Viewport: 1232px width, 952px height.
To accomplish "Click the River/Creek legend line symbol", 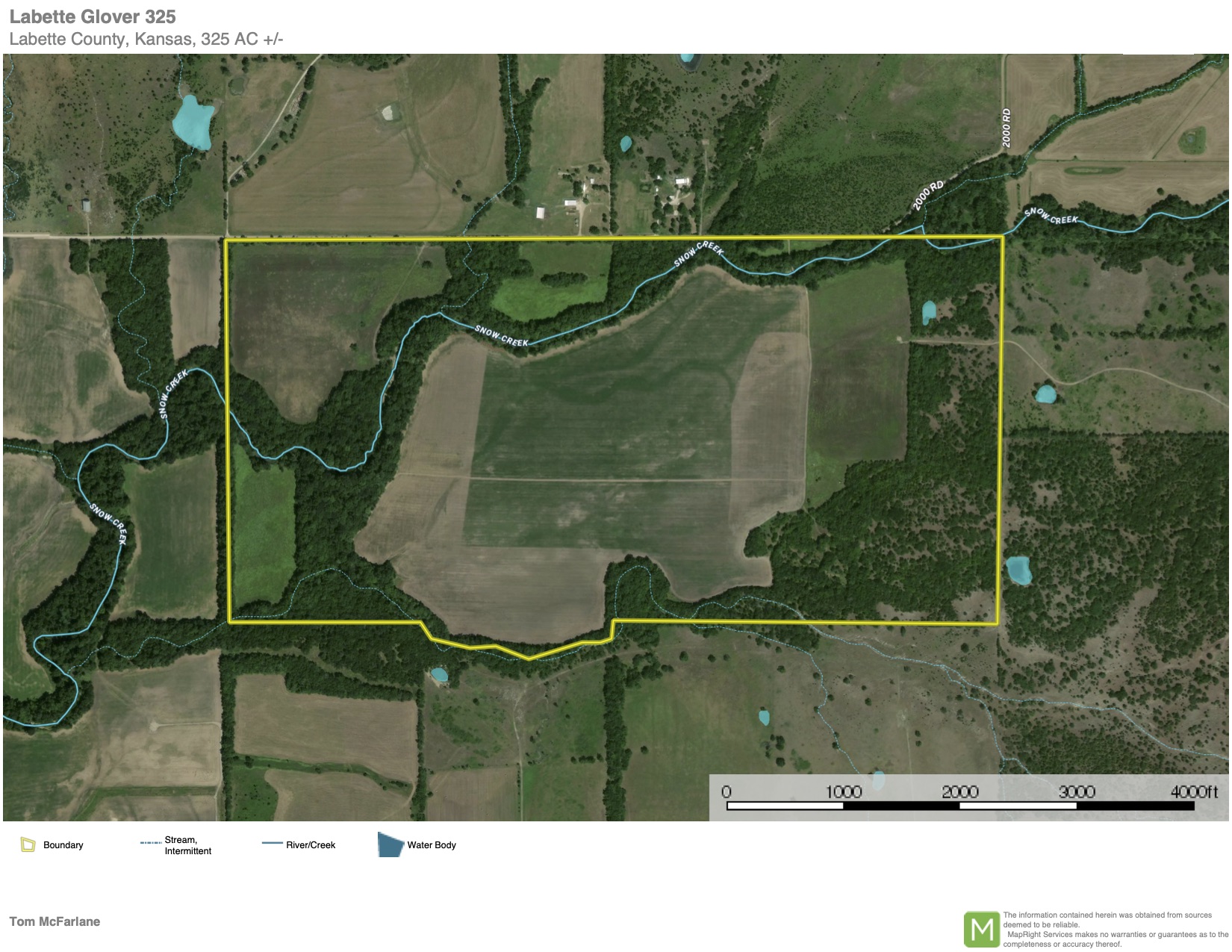I will coord(271,844).
